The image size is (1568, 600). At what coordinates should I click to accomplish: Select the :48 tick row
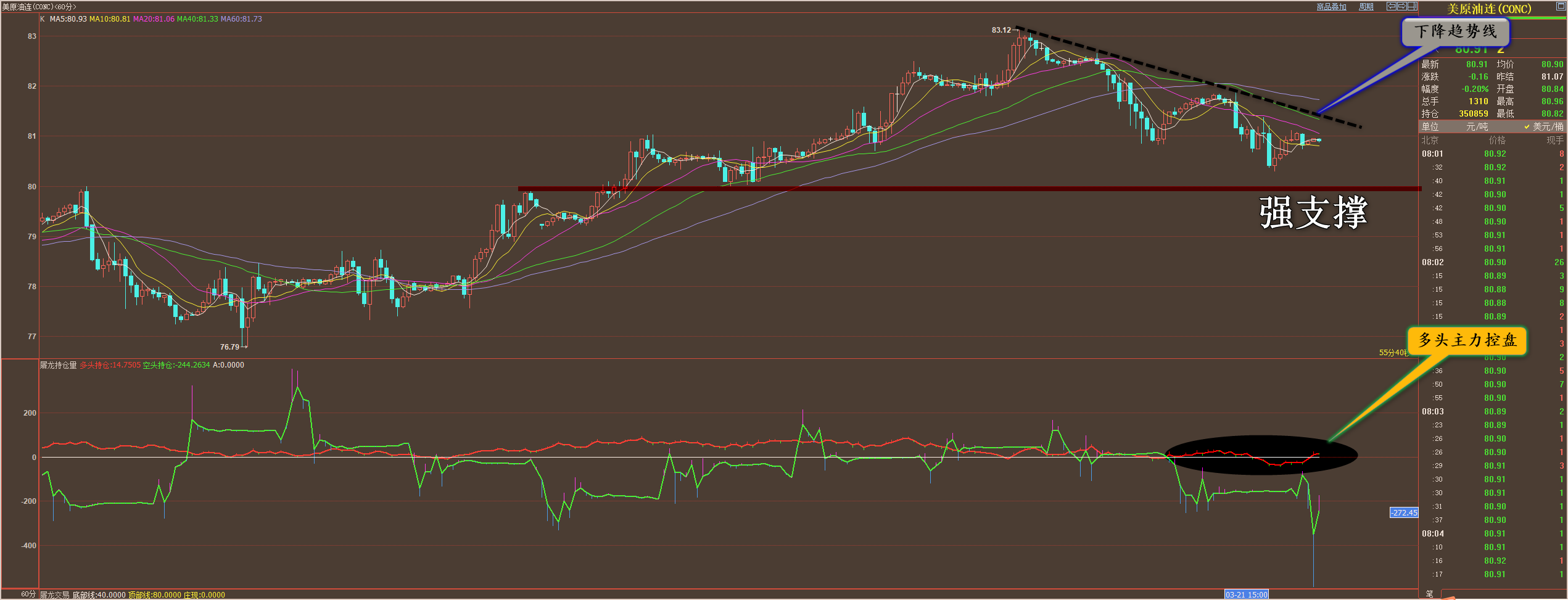[1493, 221]
